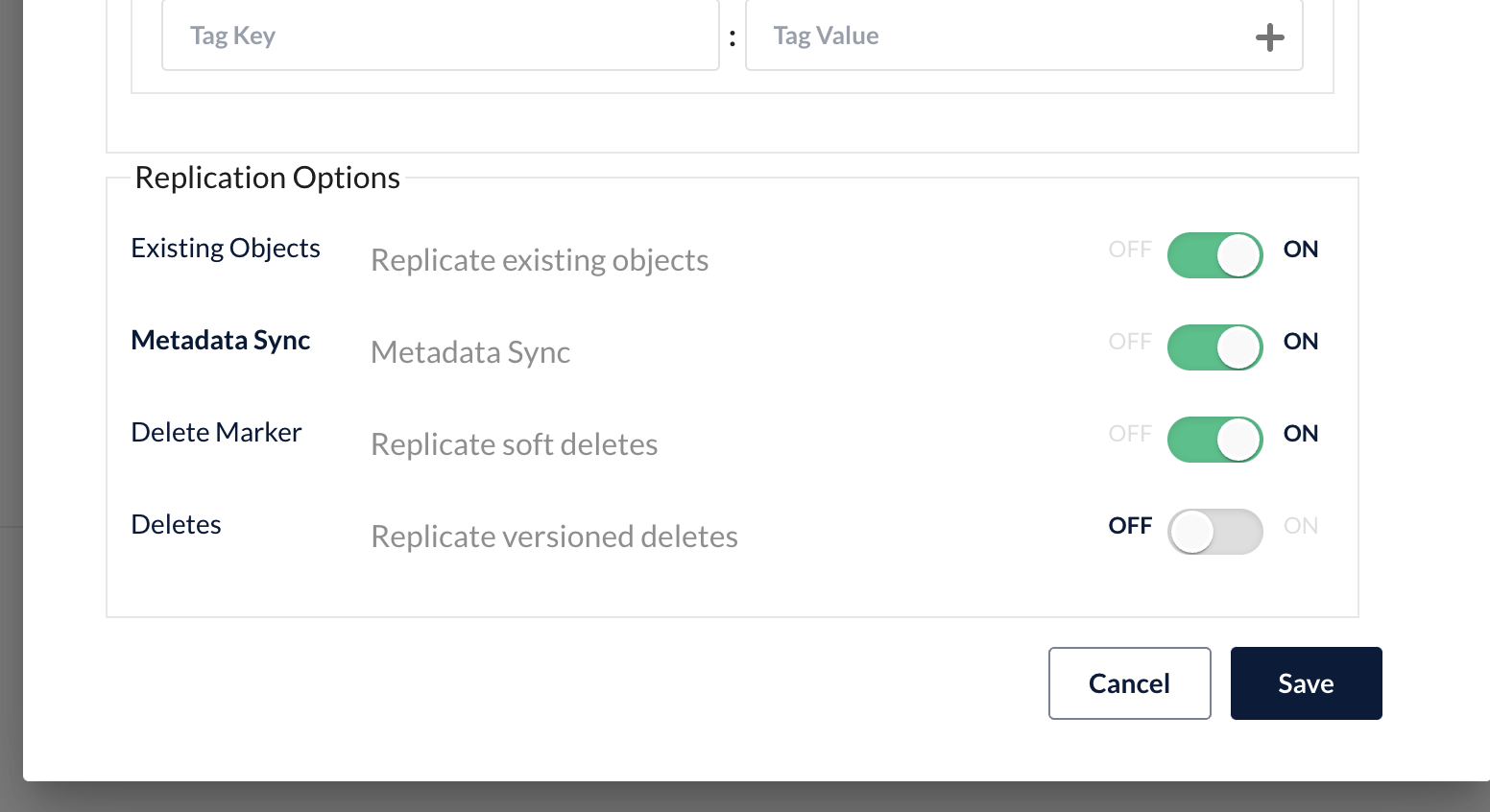Click the ON label for Existing Objects
The image size is (1490, 812).
click(1300, 250)
